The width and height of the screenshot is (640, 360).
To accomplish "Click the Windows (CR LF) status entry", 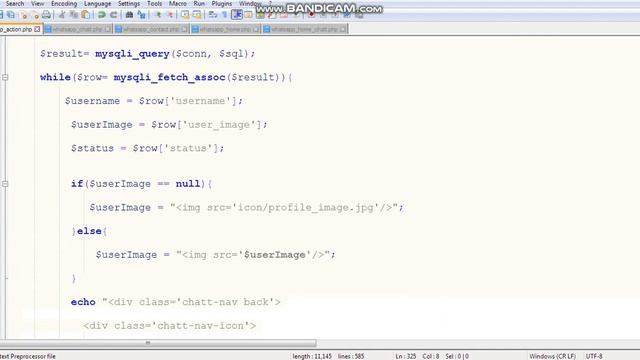I will (552, 356).
